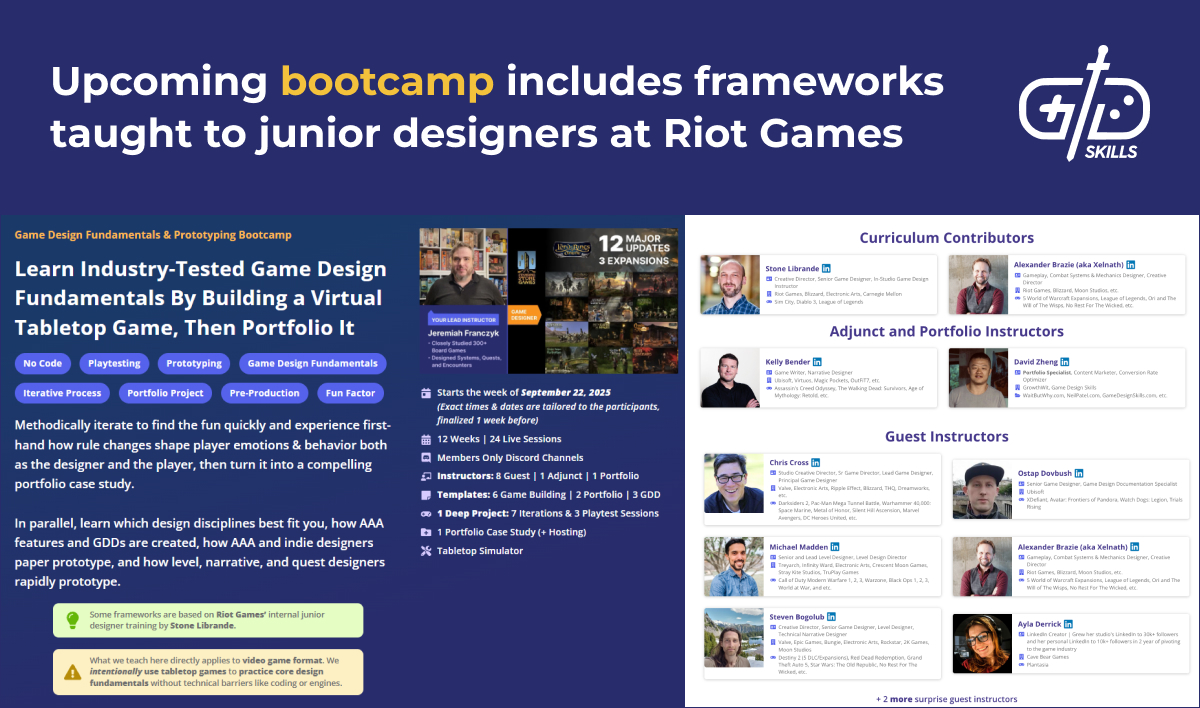Click the Discord icon beside Members Only
The image size is (1200, 708).
pos(427,458)
